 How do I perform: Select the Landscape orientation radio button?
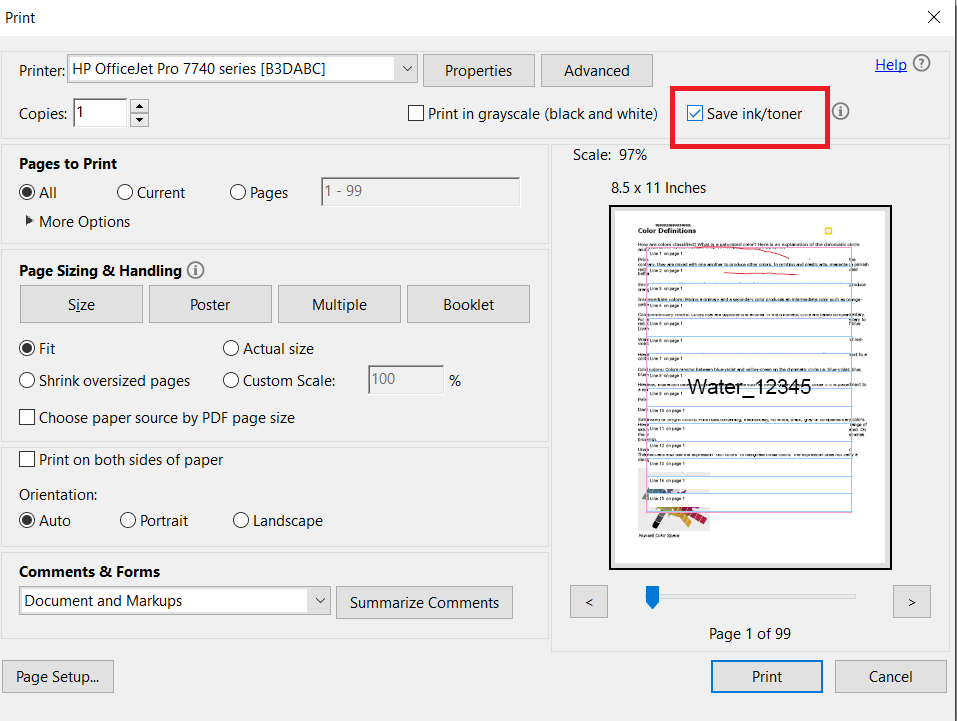point(241,520)
